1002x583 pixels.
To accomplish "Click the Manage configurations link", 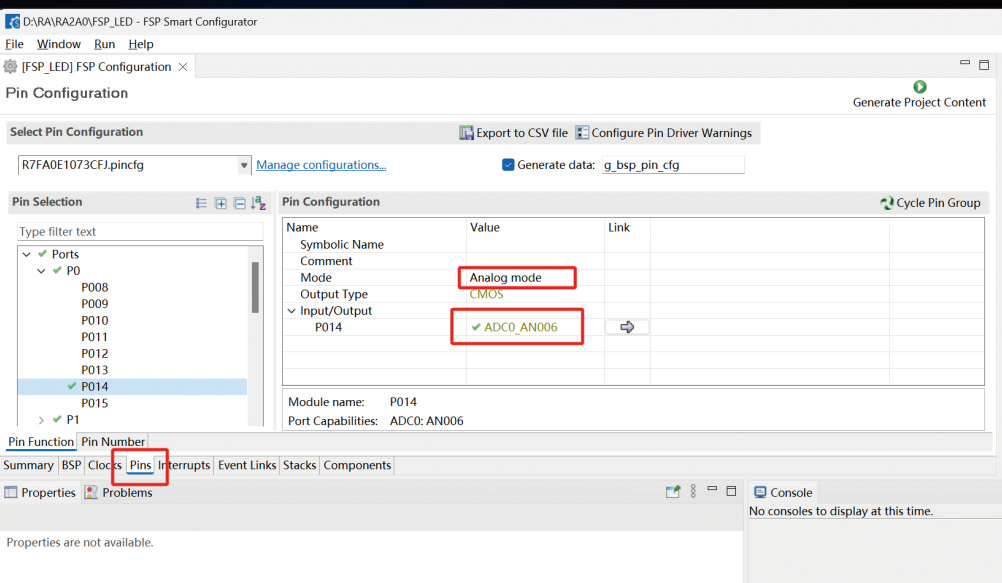I will [x=321, y=165].
